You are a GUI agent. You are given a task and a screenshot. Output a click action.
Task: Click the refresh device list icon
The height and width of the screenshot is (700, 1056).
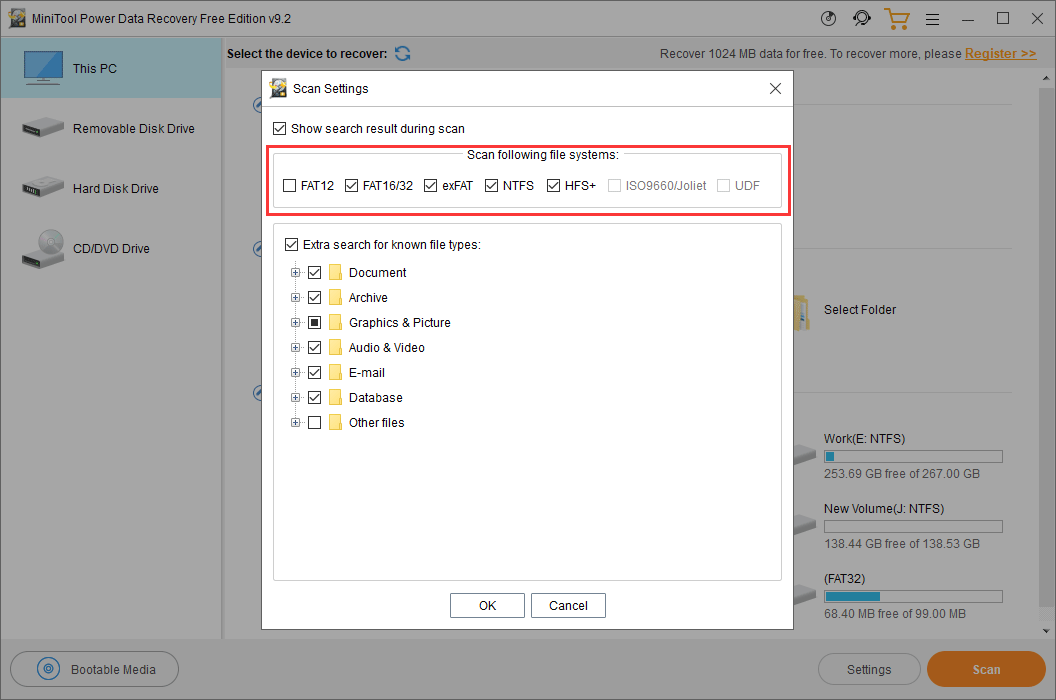(x=402, y=54)
